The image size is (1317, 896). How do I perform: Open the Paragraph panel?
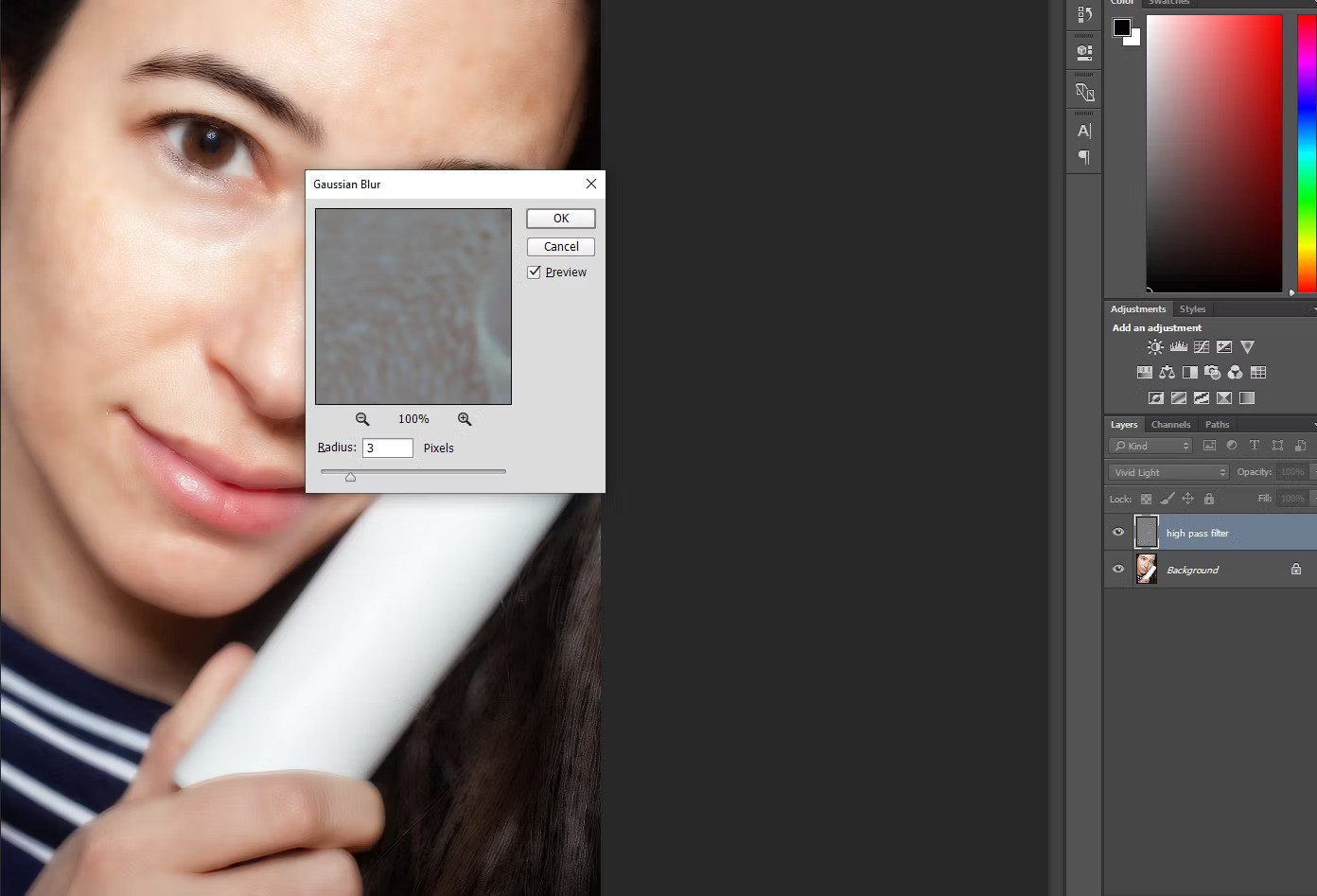coord(1083,158)
